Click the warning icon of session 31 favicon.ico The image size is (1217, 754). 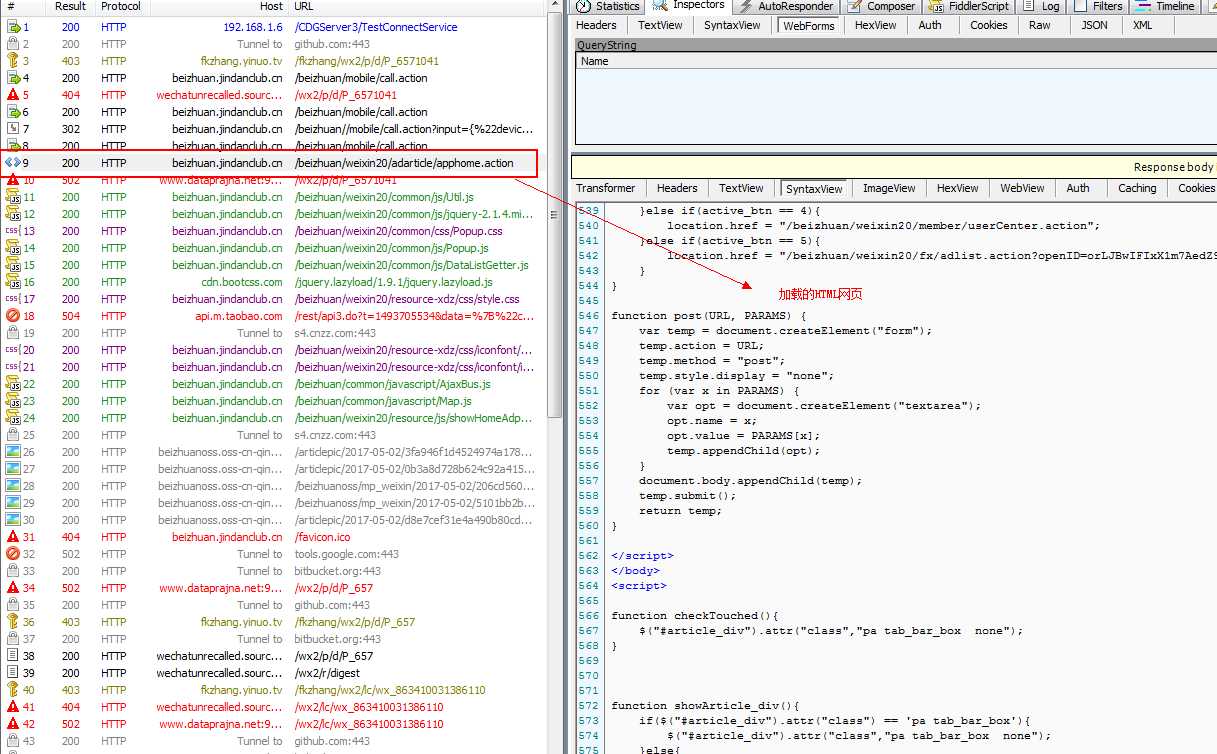tap(13, 537)
